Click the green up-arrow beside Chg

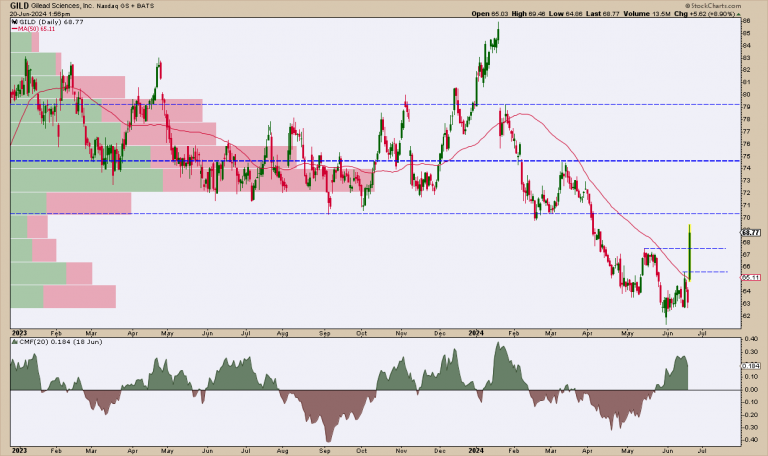coord(739,14)
